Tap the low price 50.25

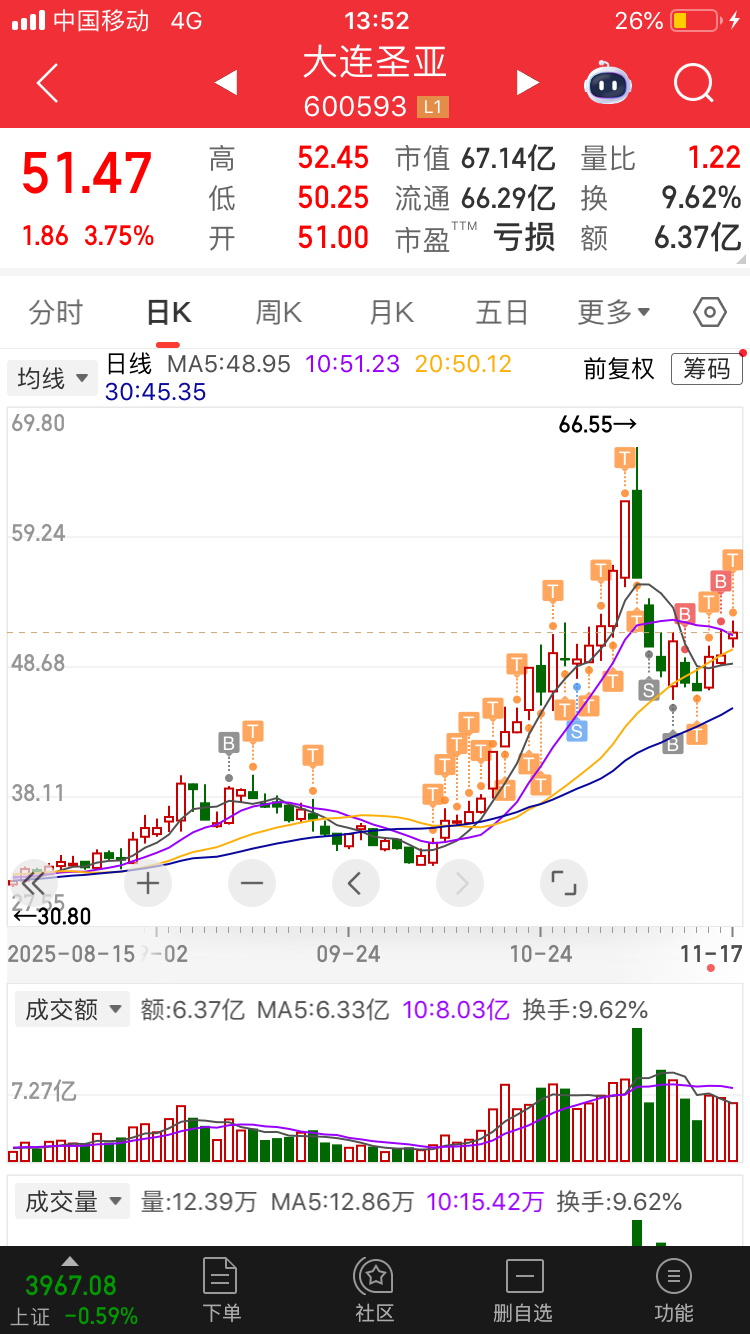[333, 198]
